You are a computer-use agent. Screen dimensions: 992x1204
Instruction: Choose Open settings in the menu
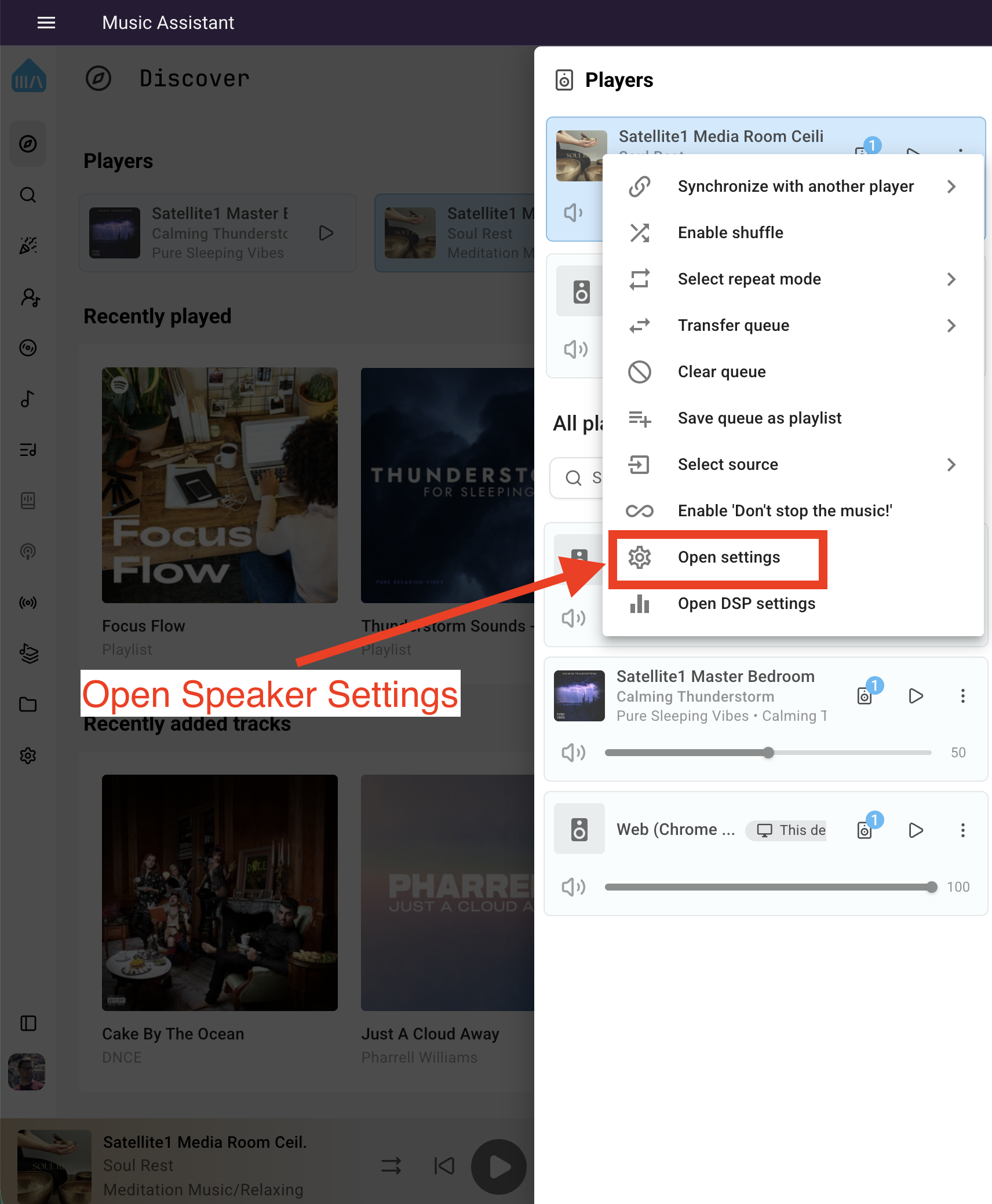pyautogui.click(x=793, y=557)
